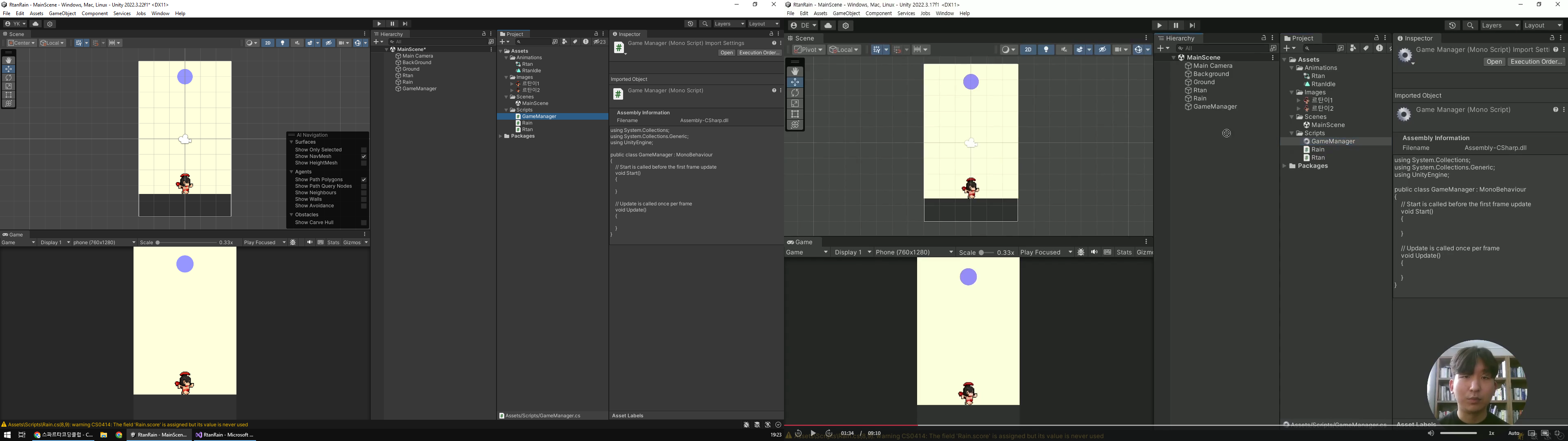Adjust the Scale slider in left Game view
Screen dimensions: 1568x441
(186, 243)
